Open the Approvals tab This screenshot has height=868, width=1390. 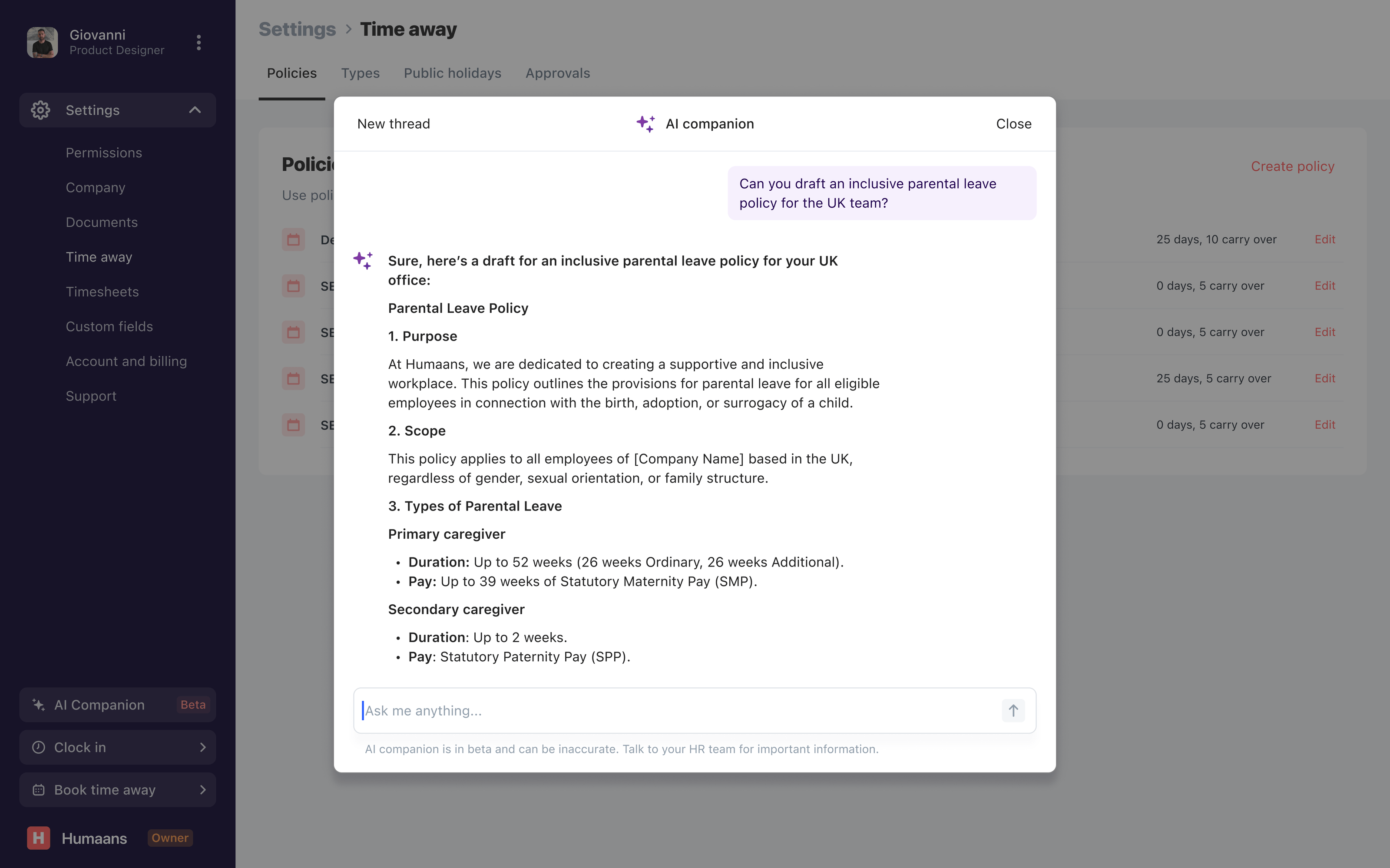click(x=557, y=73)
